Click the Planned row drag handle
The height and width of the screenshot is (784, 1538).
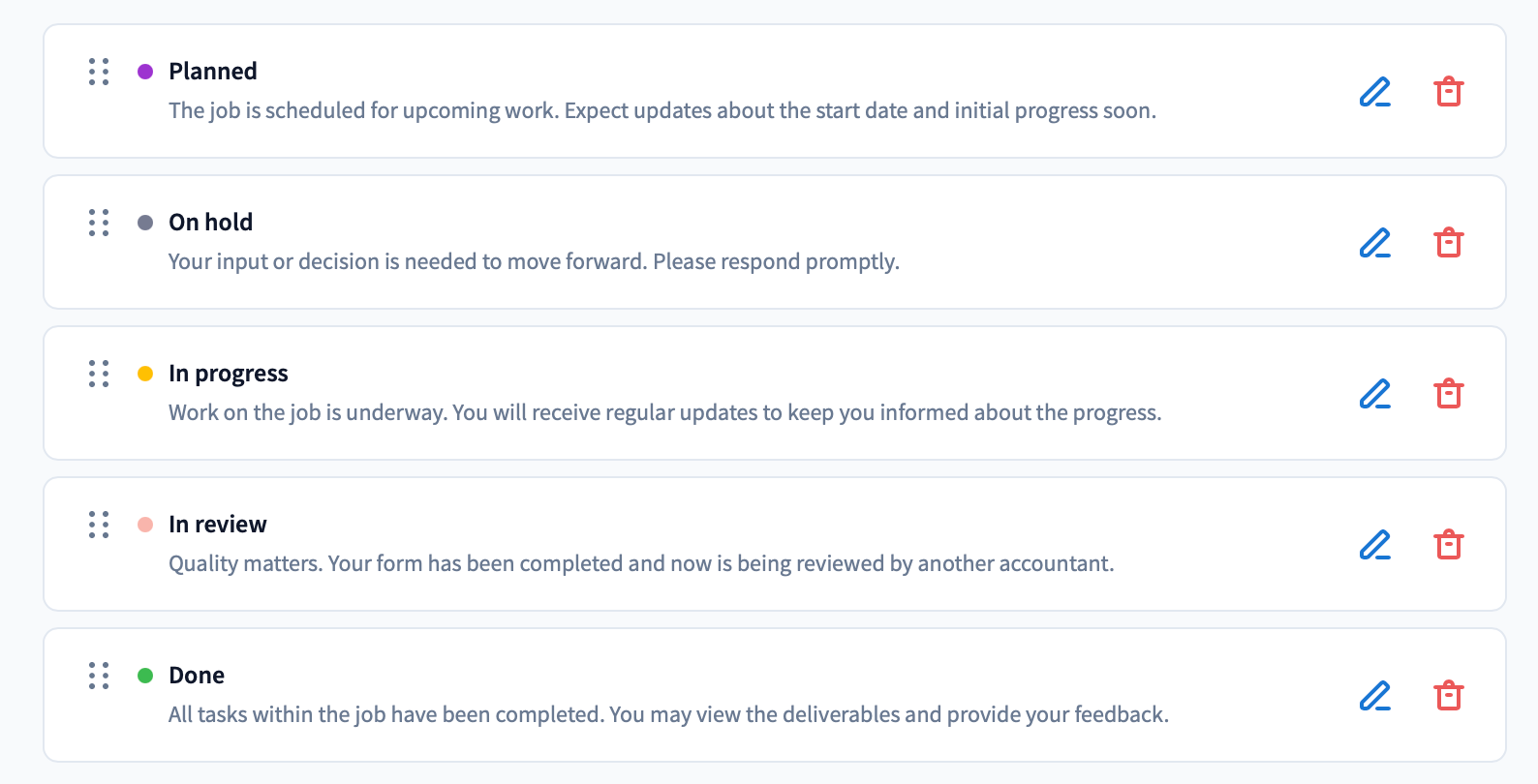coord(99,72)
